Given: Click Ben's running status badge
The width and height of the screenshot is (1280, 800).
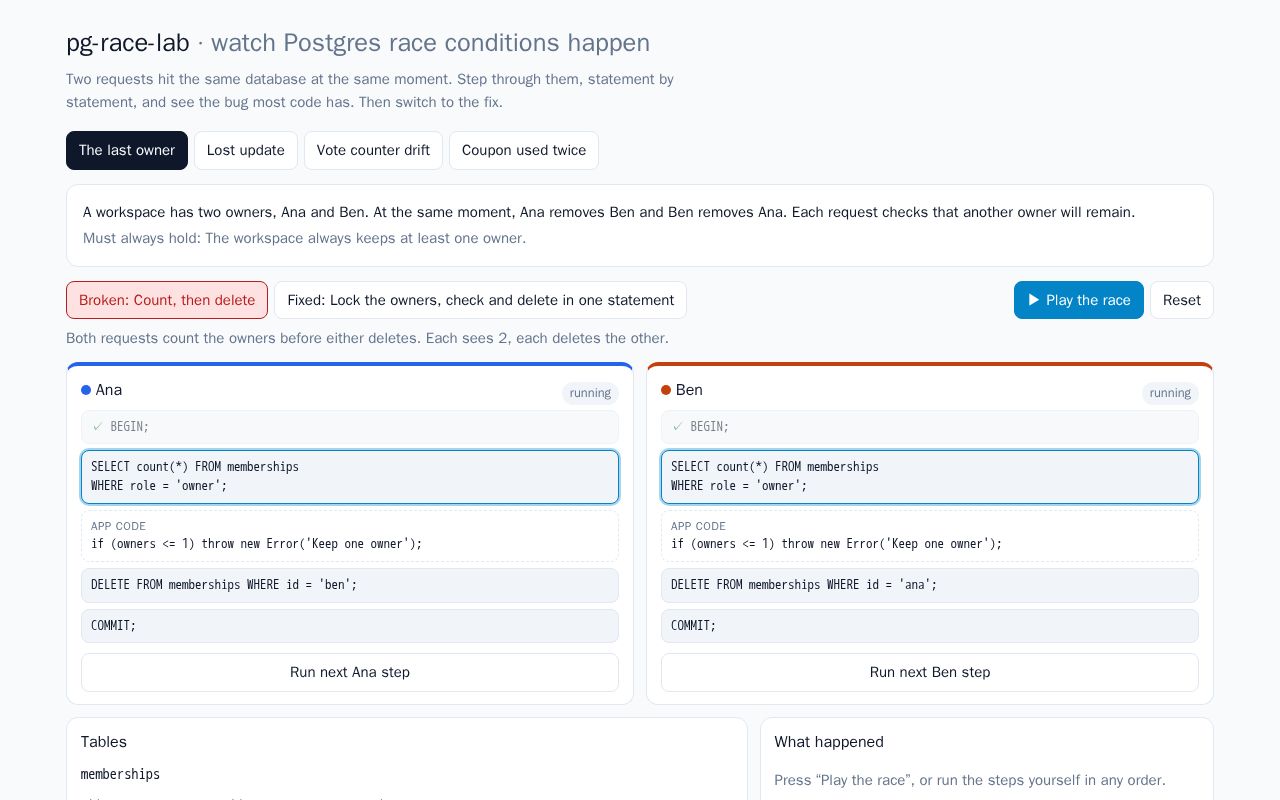Looking at the screenshot, I should click(1170, 393).
